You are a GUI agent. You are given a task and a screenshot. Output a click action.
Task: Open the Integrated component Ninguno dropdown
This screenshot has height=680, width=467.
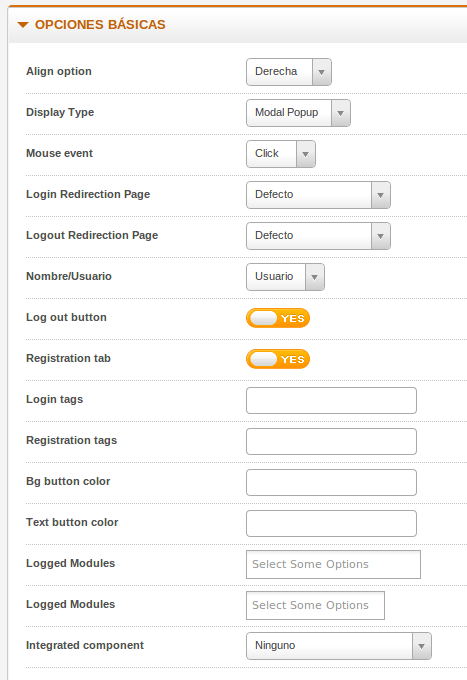point(339,646)
